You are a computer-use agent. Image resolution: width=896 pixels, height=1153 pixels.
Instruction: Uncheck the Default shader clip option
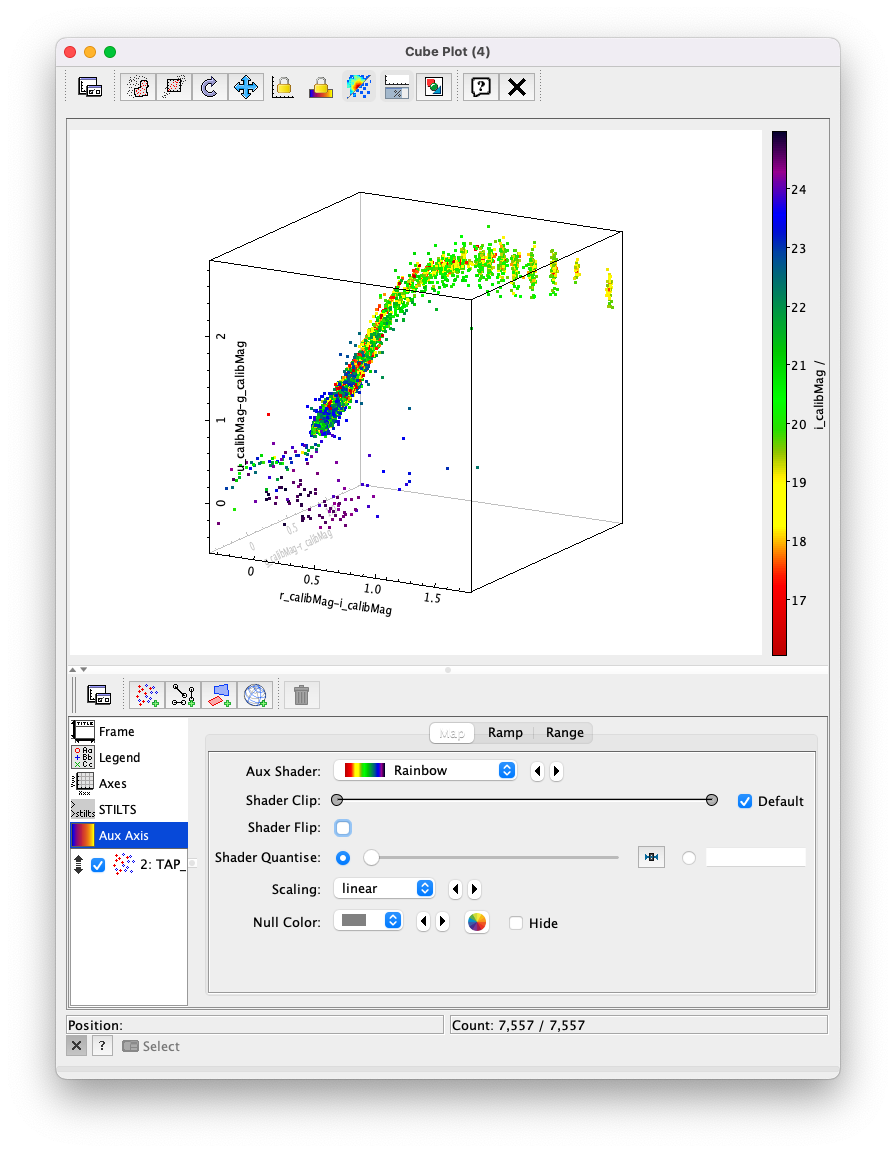(x=744, y=800)
